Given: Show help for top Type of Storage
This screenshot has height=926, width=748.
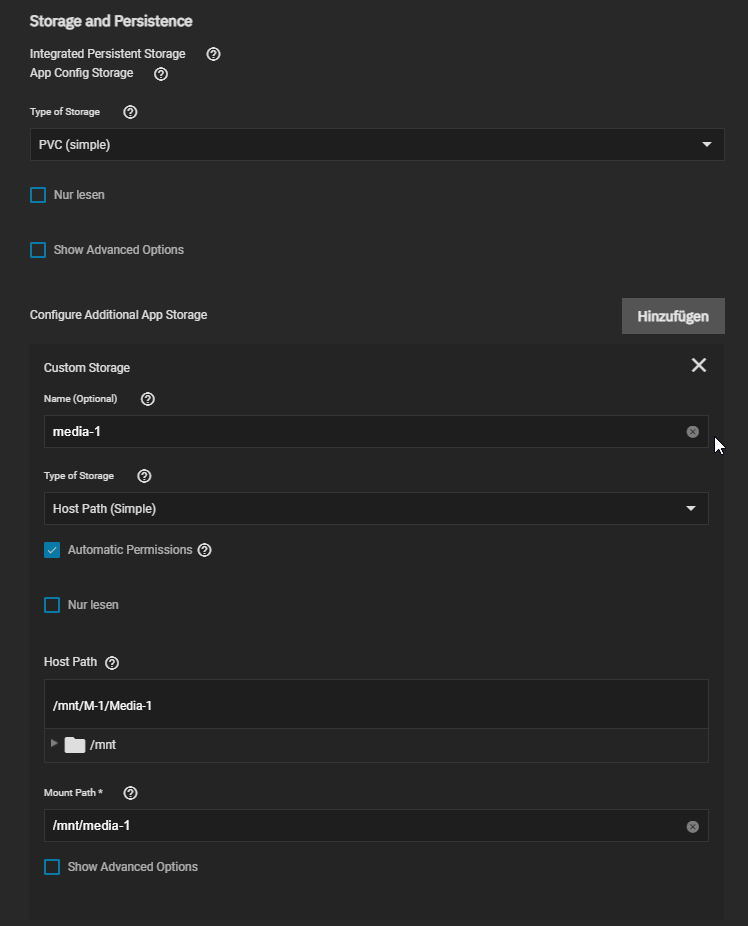Looking at the screenshot, I should [x=130, y=112].
